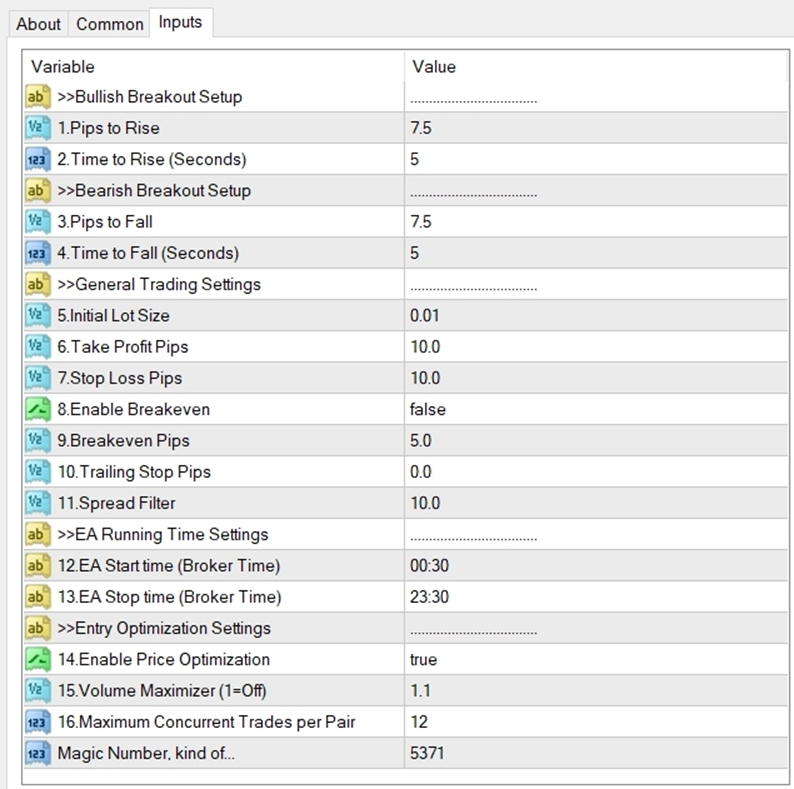Click the integer icon for Time to Rise (Seconds)
This screenshot has height=789, width=794.
pos(37,159)
